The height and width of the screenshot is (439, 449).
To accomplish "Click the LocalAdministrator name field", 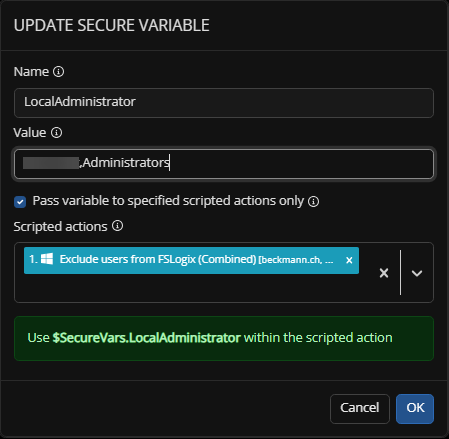I will 224,103.
